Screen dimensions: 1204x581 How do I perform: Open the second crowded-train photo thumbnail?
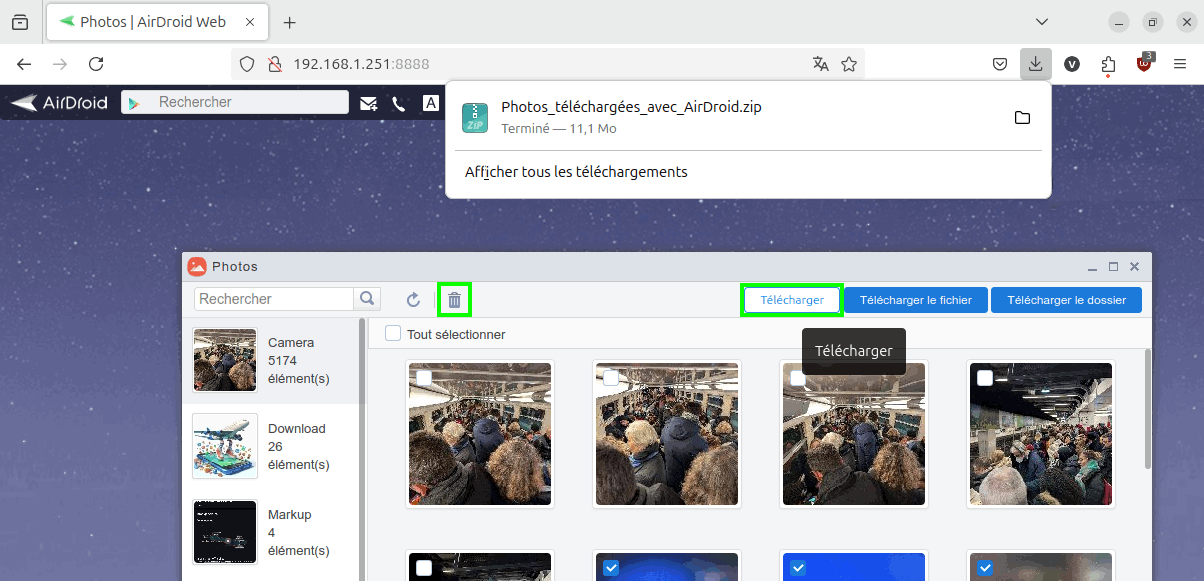(x=667, y=434)
